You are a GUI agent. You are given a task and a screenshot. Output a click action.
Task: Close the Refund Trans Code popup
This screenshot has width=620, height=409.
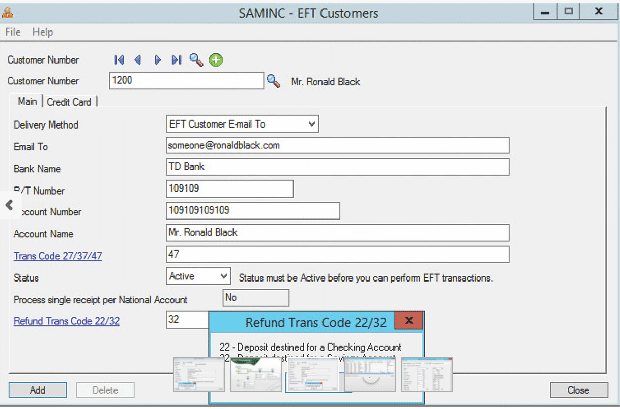click(408, 322)
